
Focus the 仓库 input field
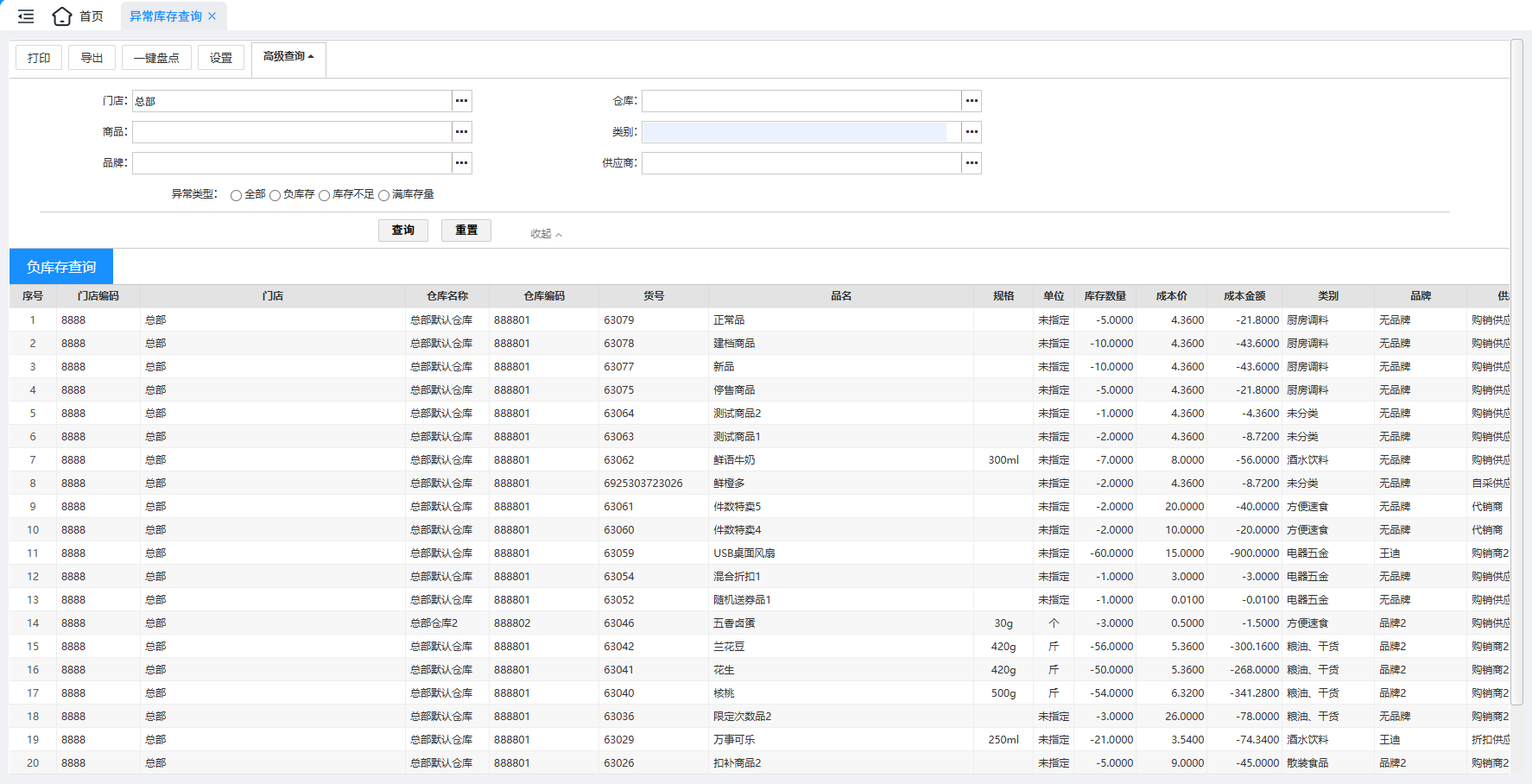801,101
